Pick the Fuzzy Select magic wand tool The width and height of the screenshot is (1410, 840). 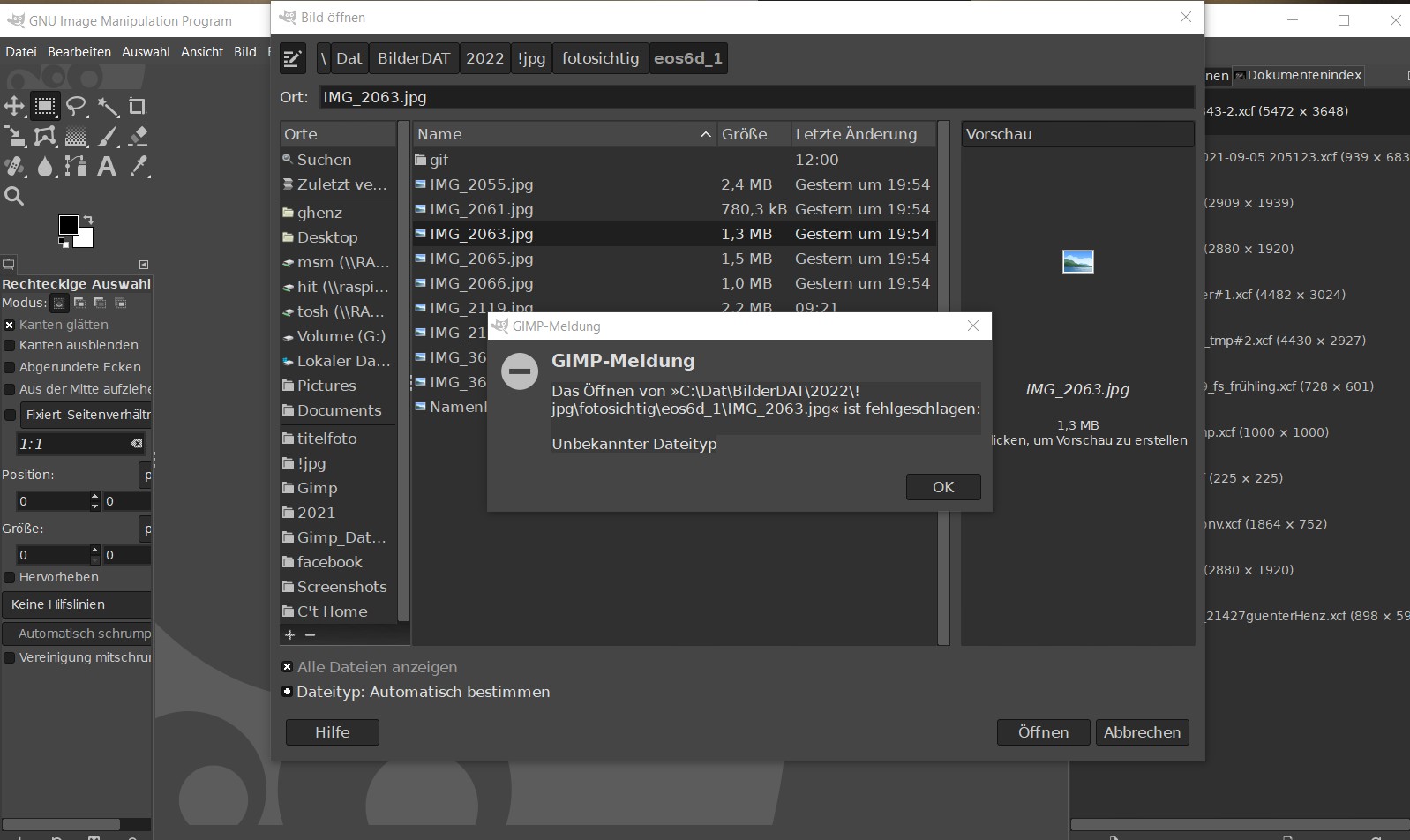click(108, 107)
